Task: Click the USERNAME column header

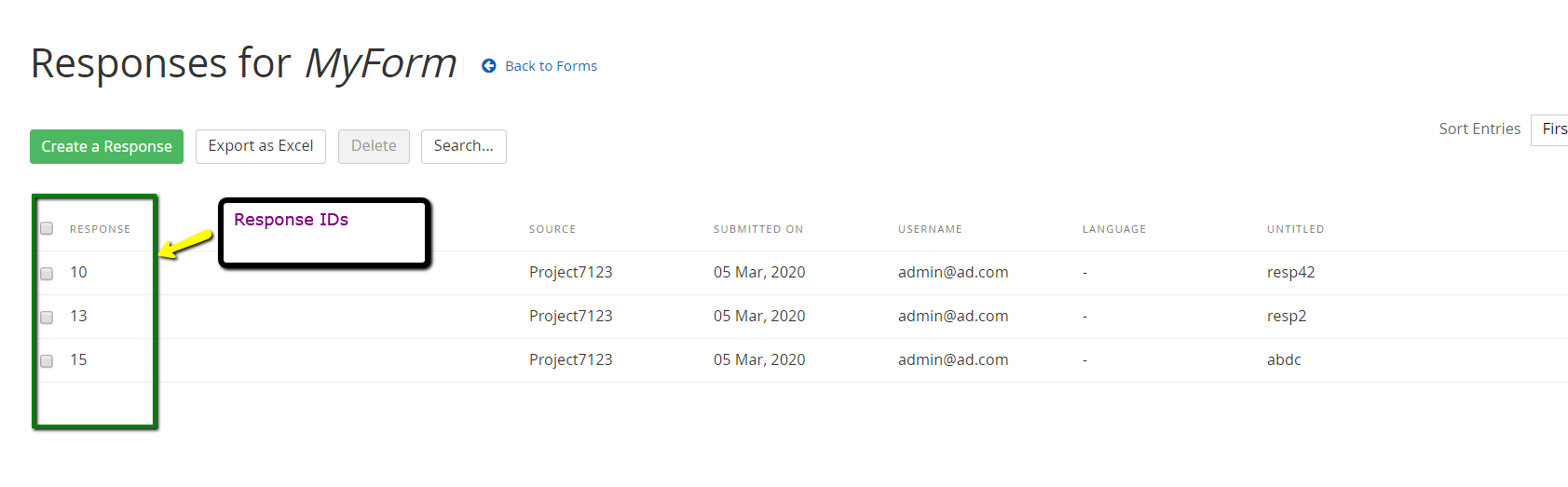Action: coord(930,229)
